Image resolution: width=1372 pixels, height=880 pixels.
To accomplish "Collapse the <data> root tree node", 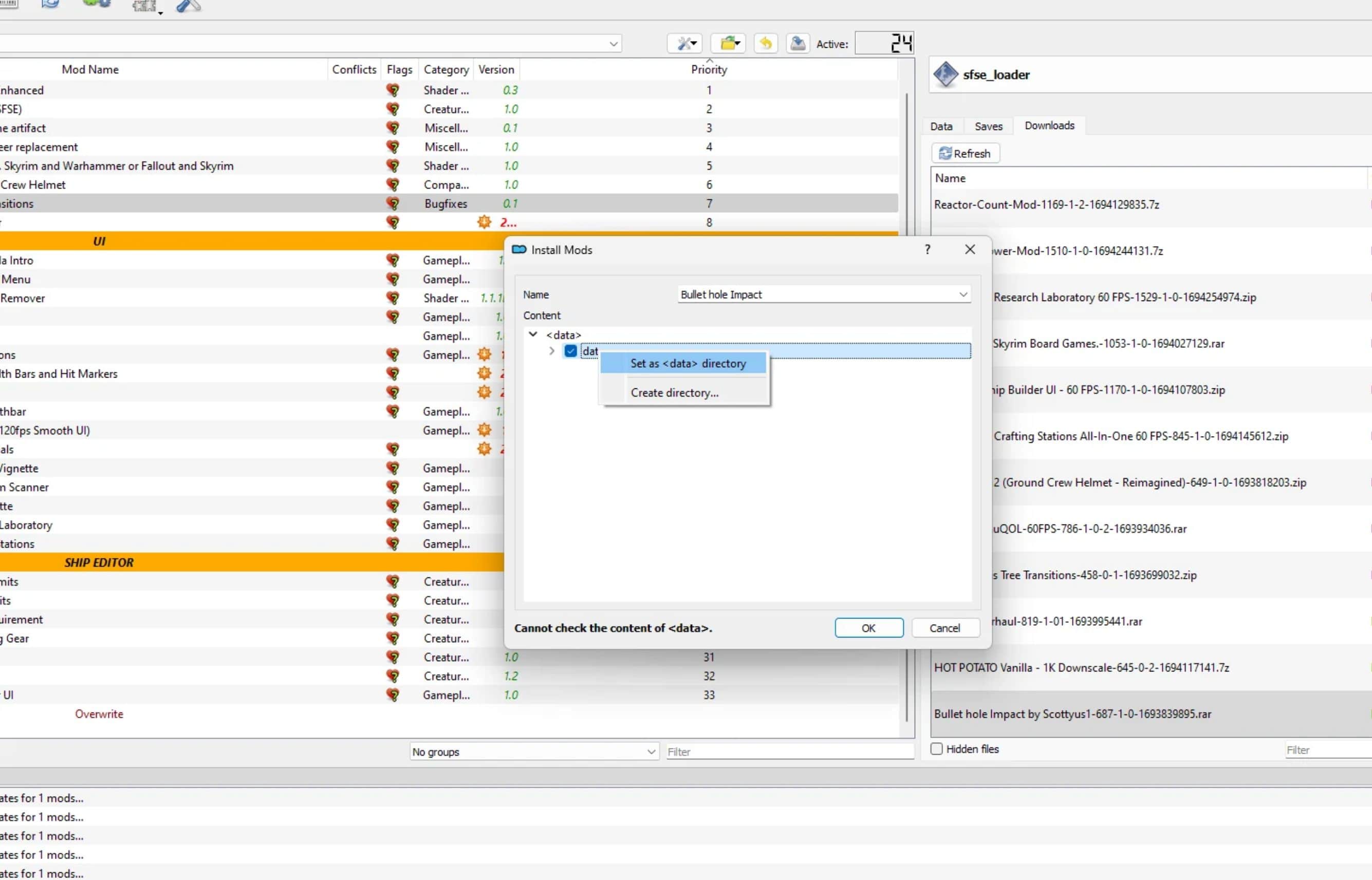I will (x=532, y=334).
